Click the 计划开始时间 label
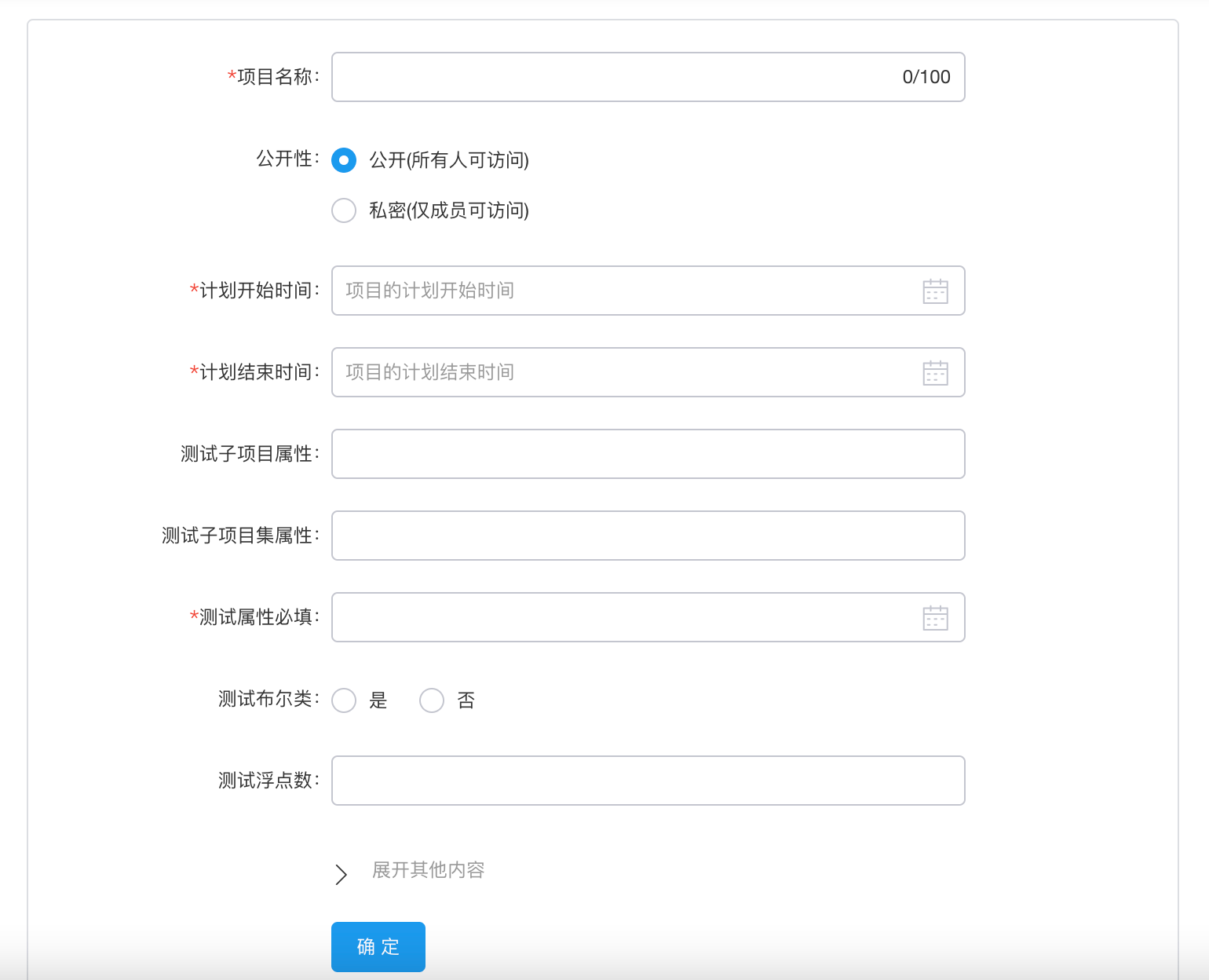The width and height of the screenshot is (1209, 980). [x=254, y=291]
